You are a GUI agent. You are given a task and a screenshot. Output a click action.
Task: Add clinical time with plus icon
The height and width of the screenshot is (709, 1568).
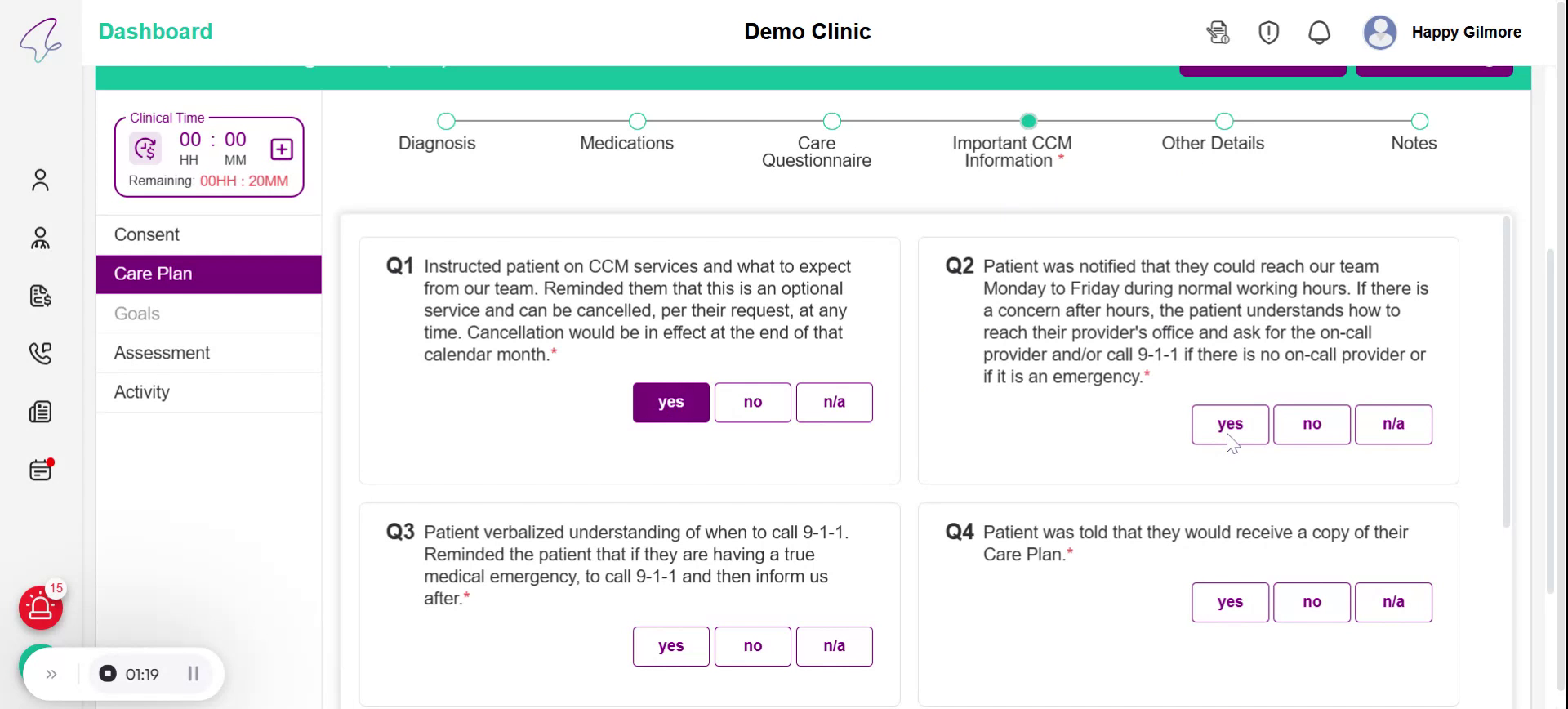tap(282, 149)
